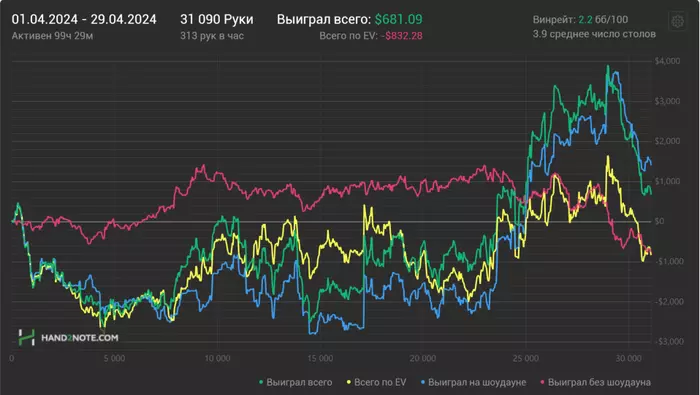Click the 15 000 x-axis label

pyautogui.click(x=320, y=358)
